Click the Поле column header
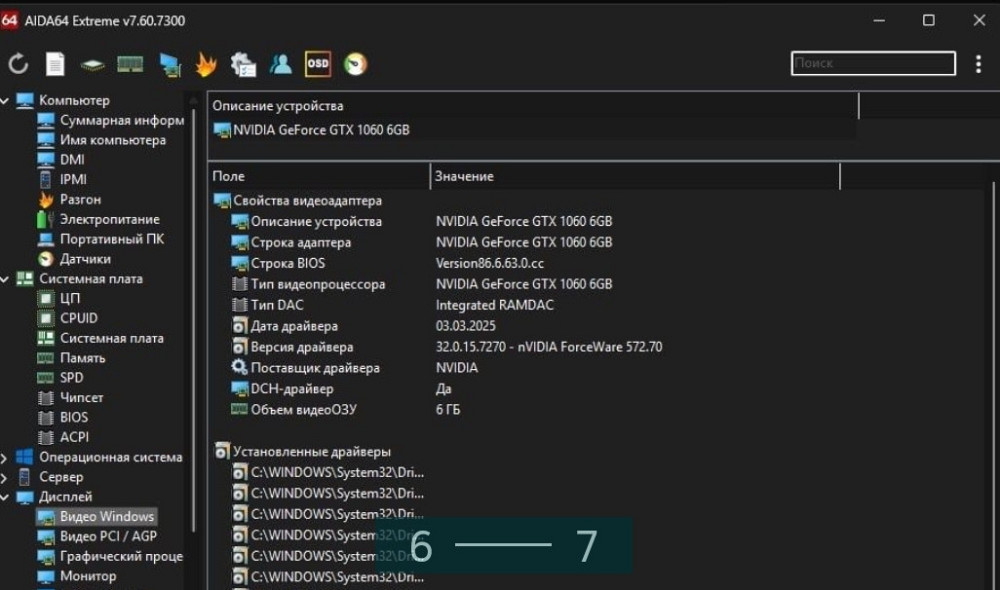 (x=318, y=176)
